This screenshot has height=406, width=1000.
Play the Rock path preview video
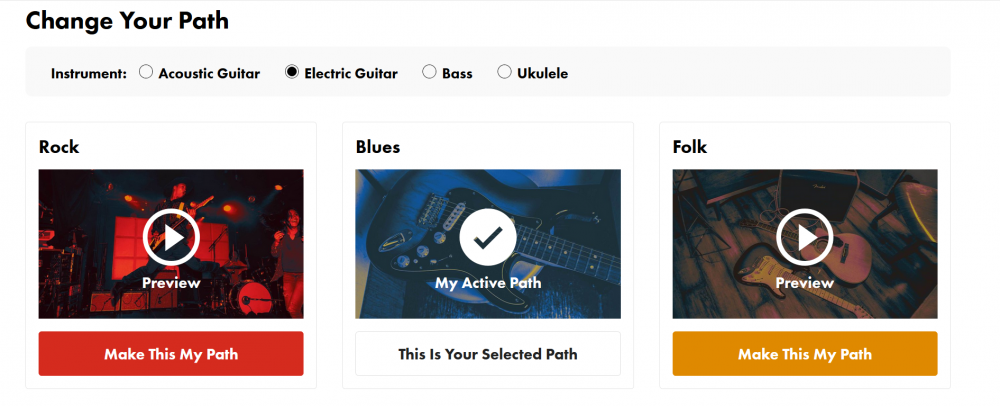point(171,237)
